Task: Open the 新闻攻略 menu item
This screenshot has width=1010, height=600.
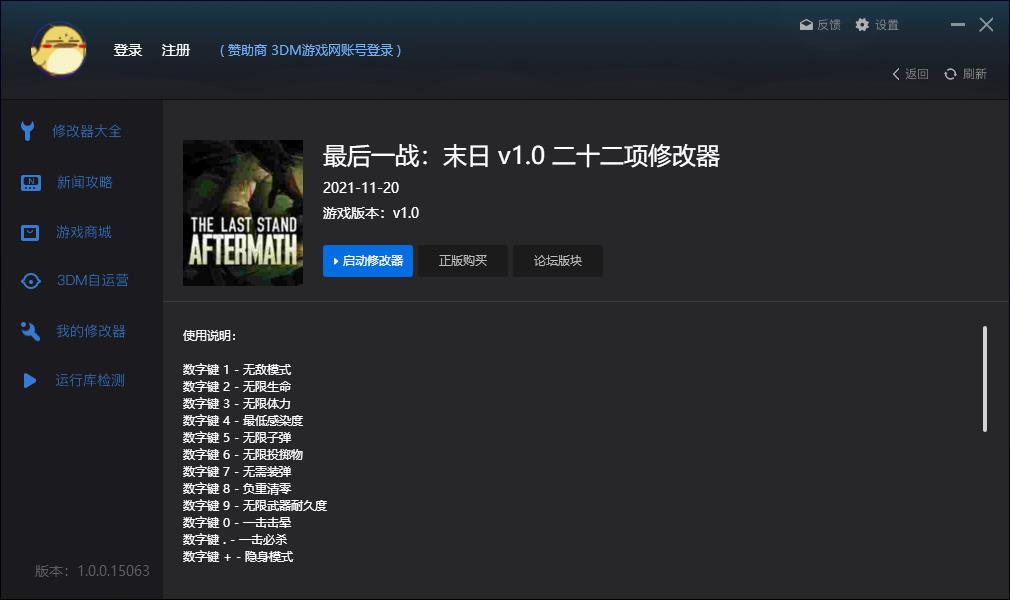Action: point(84,183)
